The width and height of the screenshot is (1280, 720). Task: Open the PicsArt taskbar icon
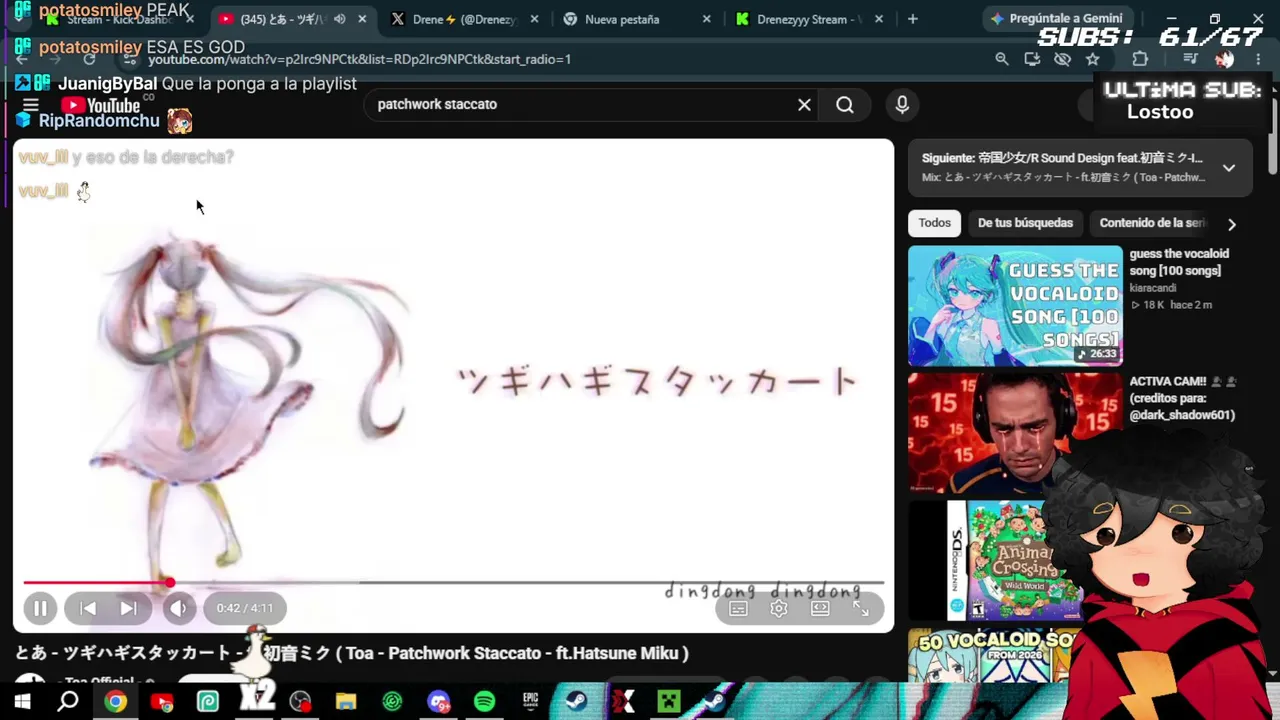pos(208,701)
